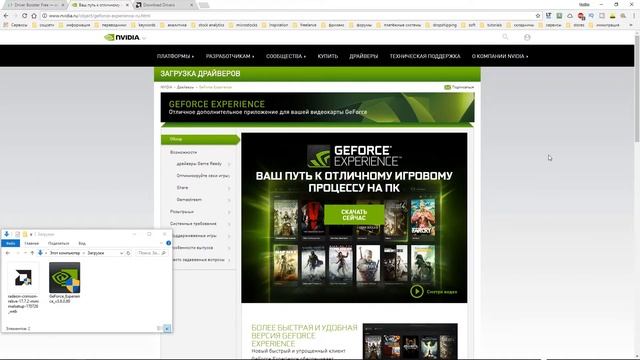Click the green square extension icon in Chrome
The height and width of the screenshot is (360, 640).
click(559, 16)
